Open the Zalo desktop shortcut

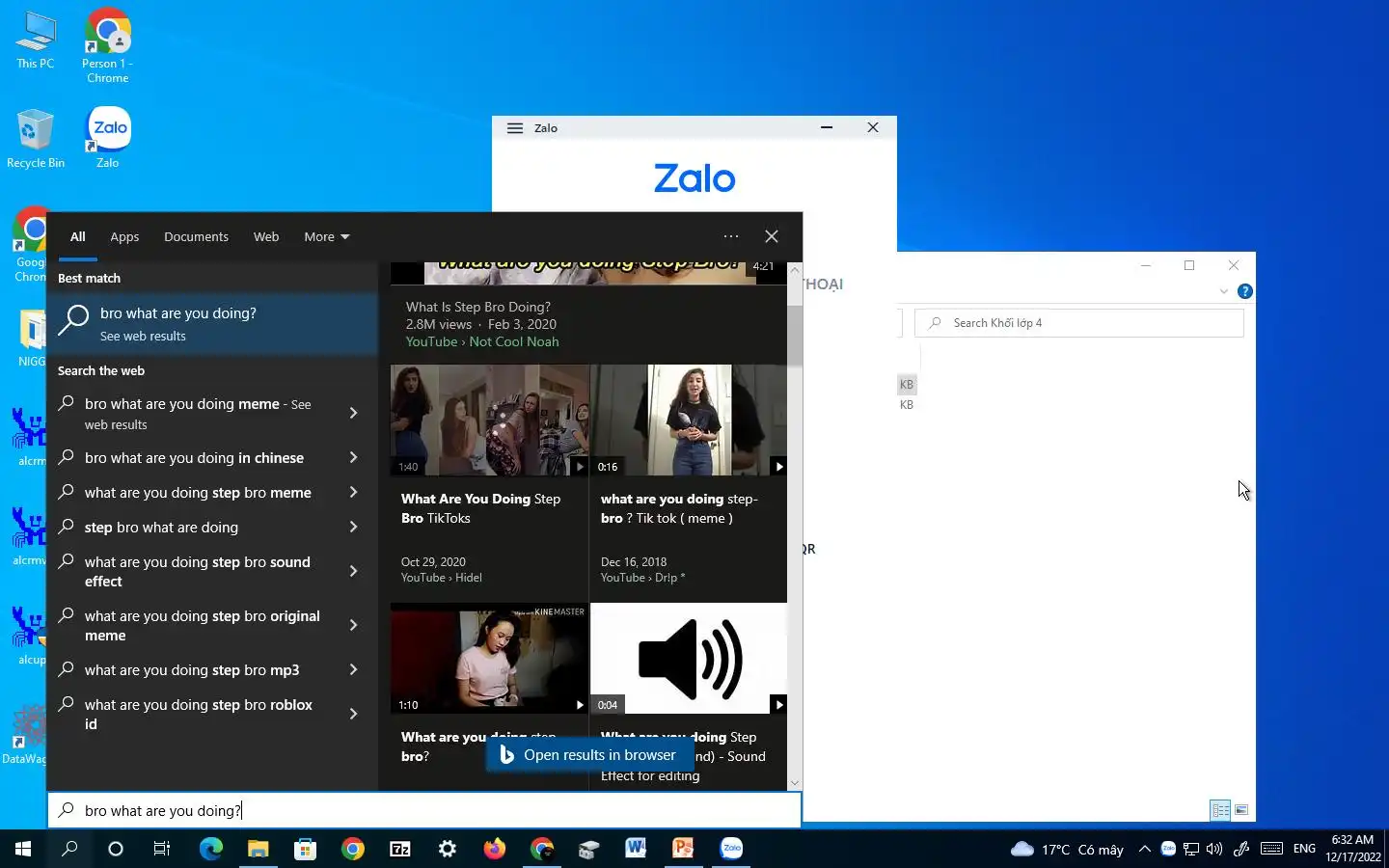pyautogui.click(x=108, y=138)
